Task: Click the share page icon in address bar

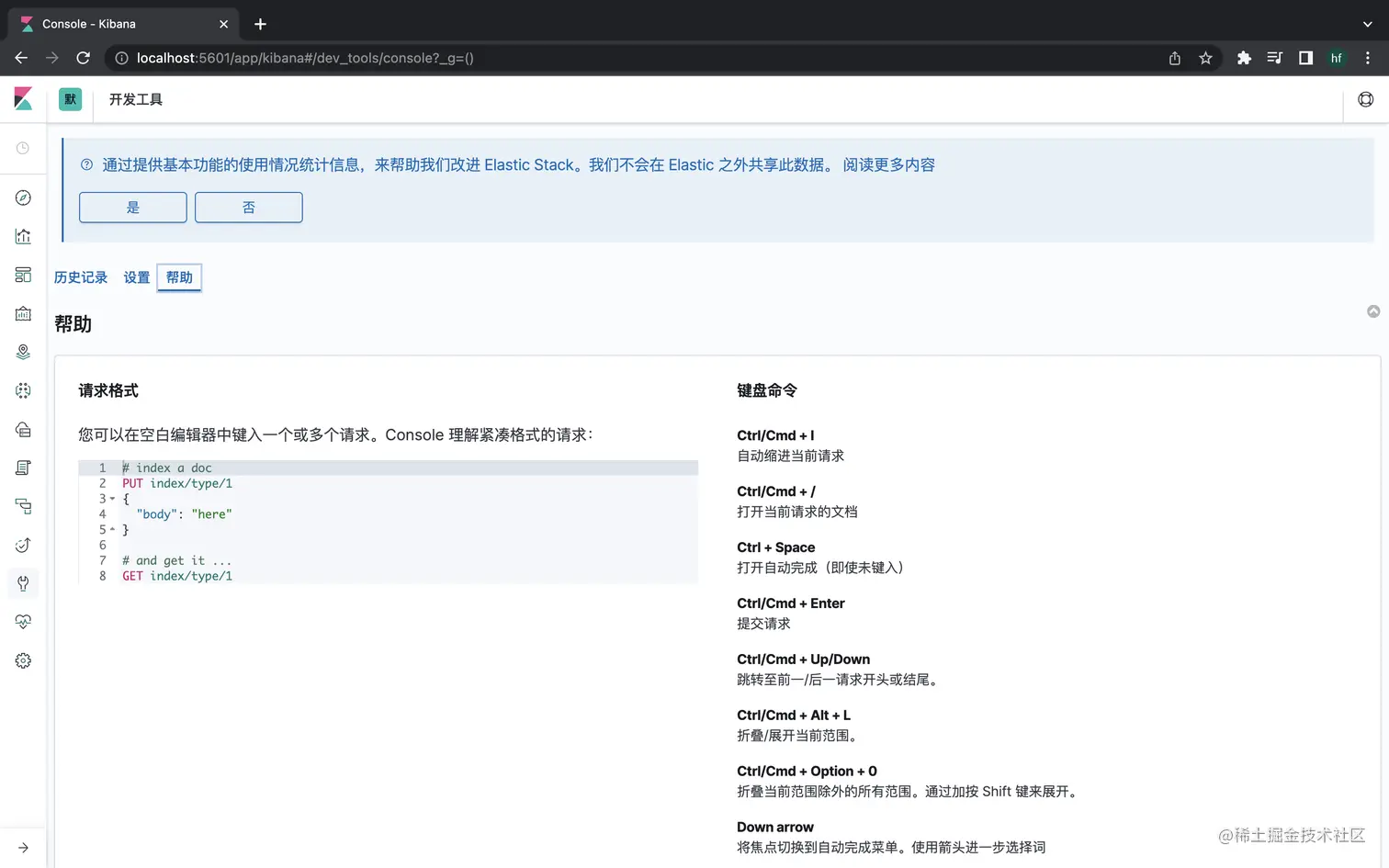Action: point(1175,58)
